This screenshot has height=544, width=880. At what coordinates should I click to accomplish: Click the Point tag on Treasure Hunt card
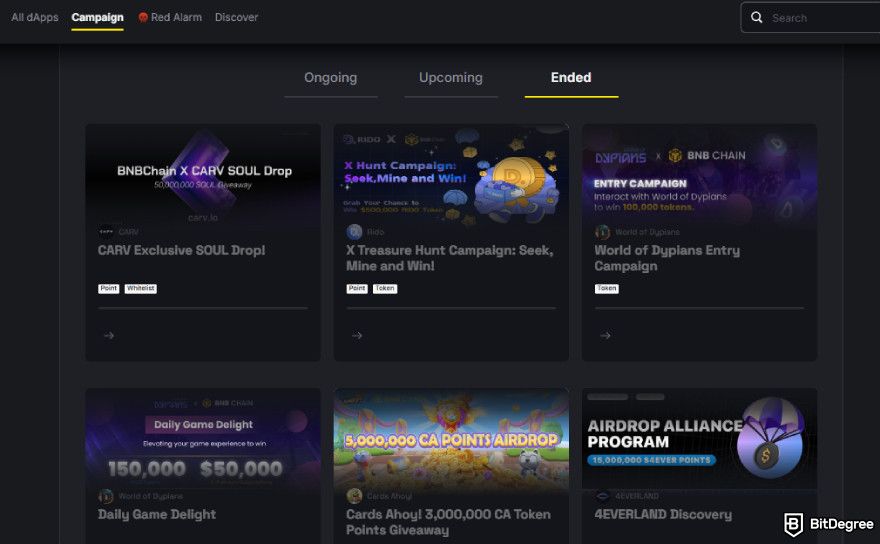(x=357, y=289)
